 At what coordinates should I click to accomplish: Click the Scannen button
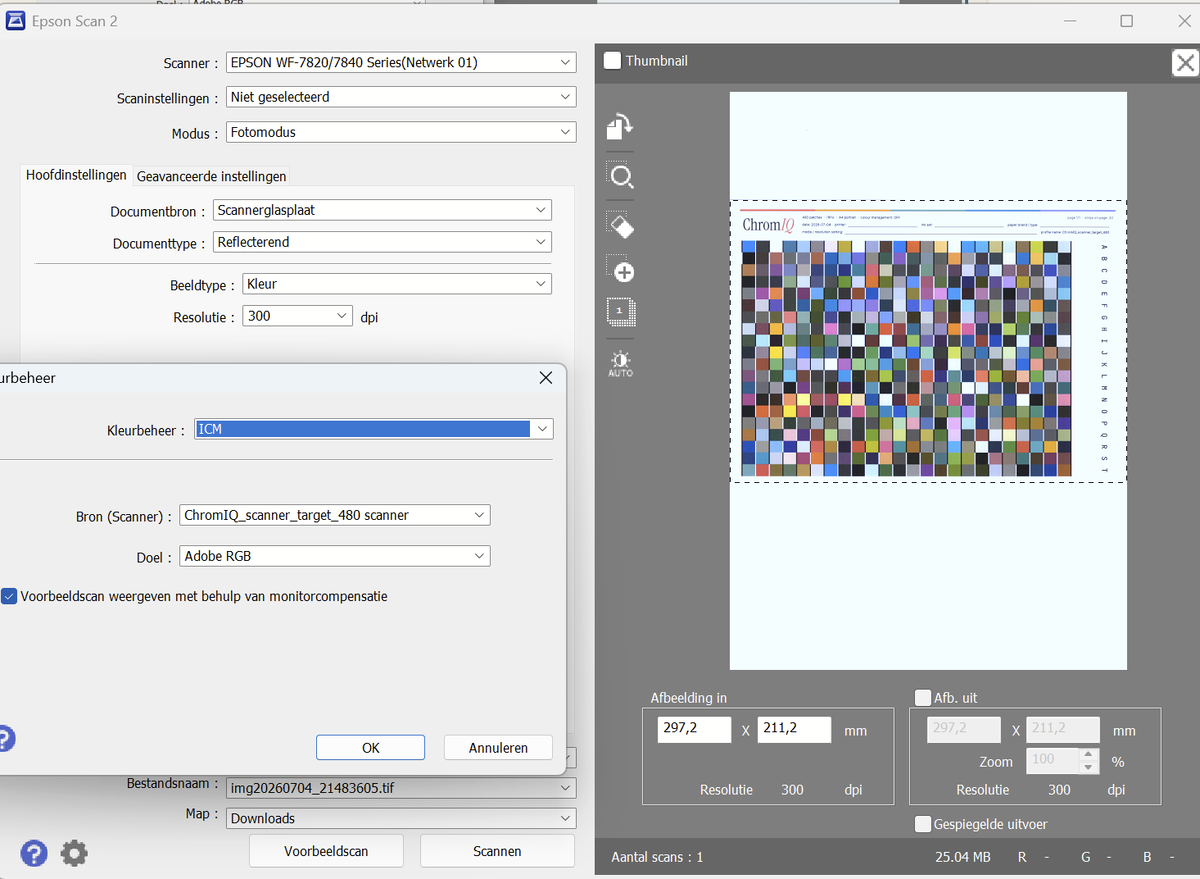[497, 851]
